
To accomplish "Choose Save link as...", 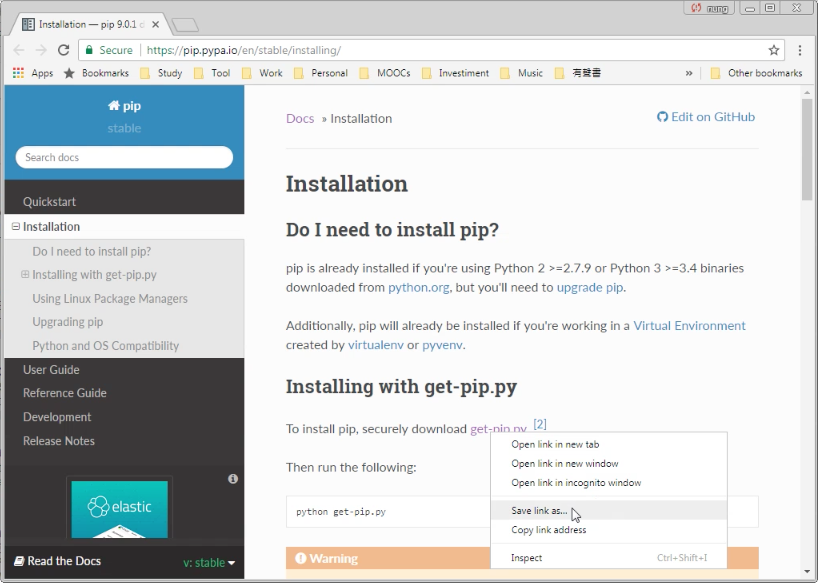I will tap(608, 511).
